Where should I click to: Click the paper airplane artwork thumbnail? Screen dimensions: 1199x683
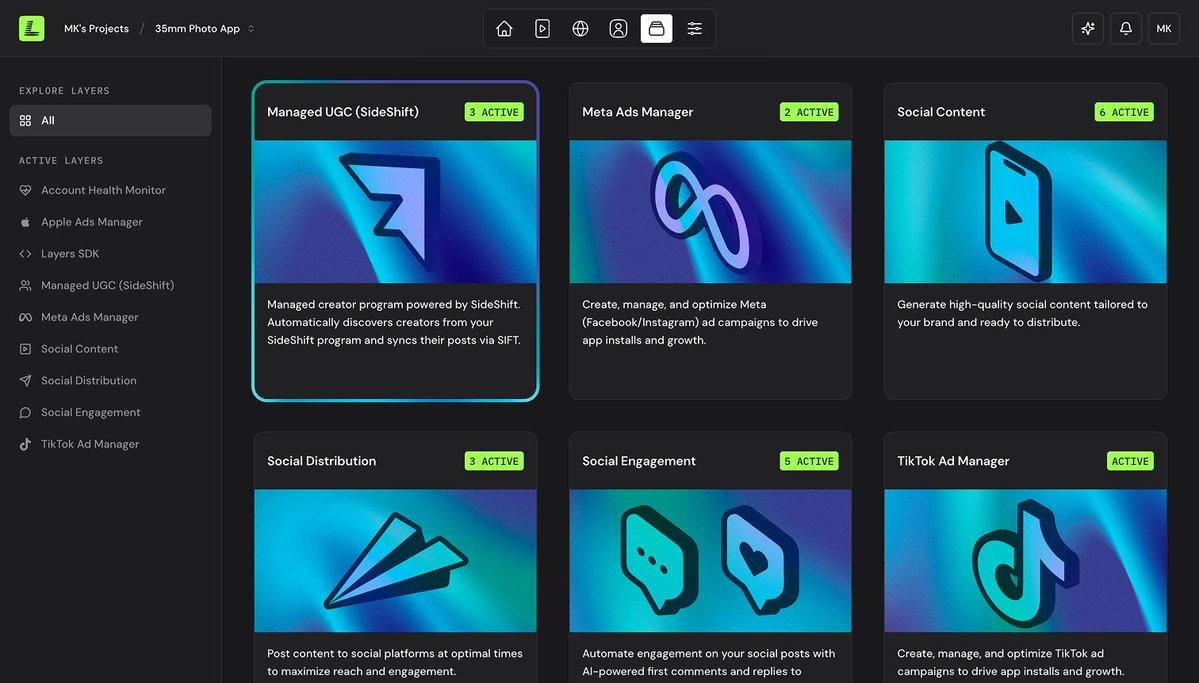[x=395, y=561]
